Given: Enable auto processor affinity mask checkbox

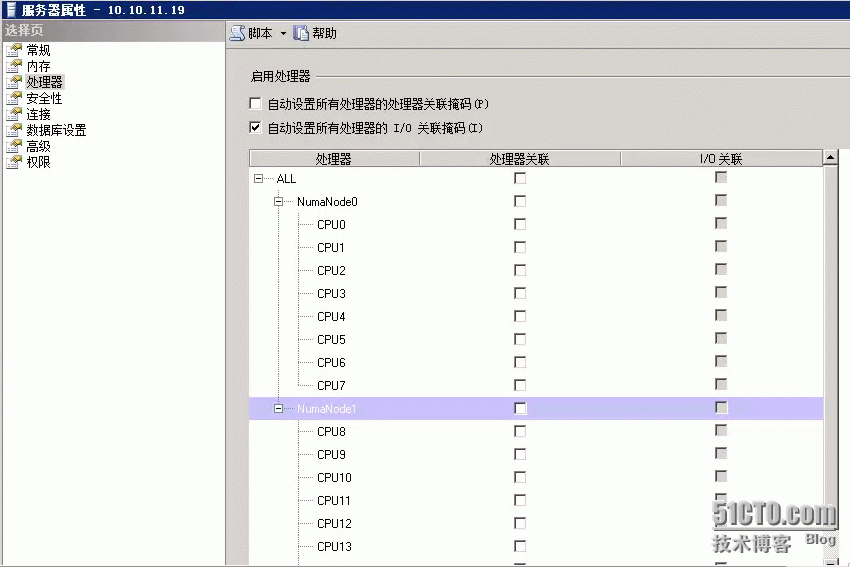Looking at the screenshot, I should click(x=255, y=103).
